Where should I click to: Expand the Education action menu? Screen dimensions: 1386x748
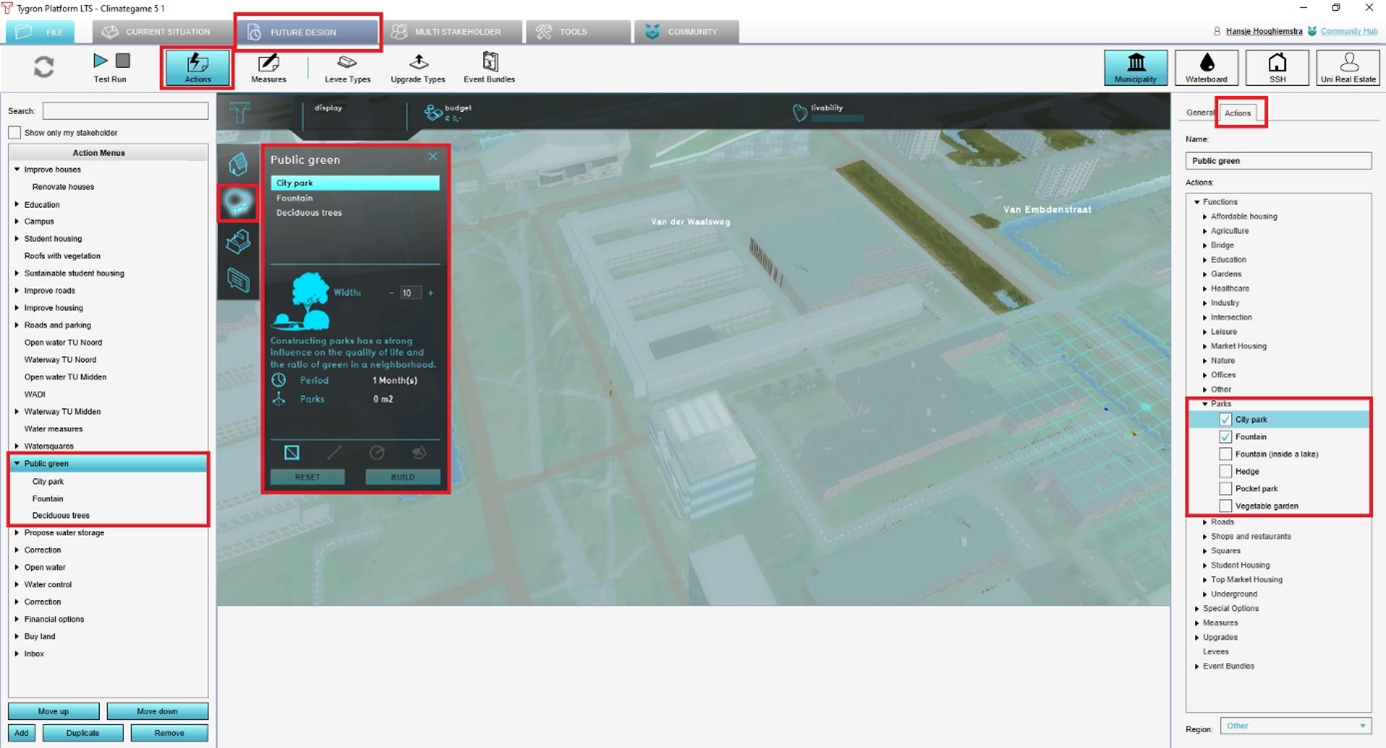[17, 204]
